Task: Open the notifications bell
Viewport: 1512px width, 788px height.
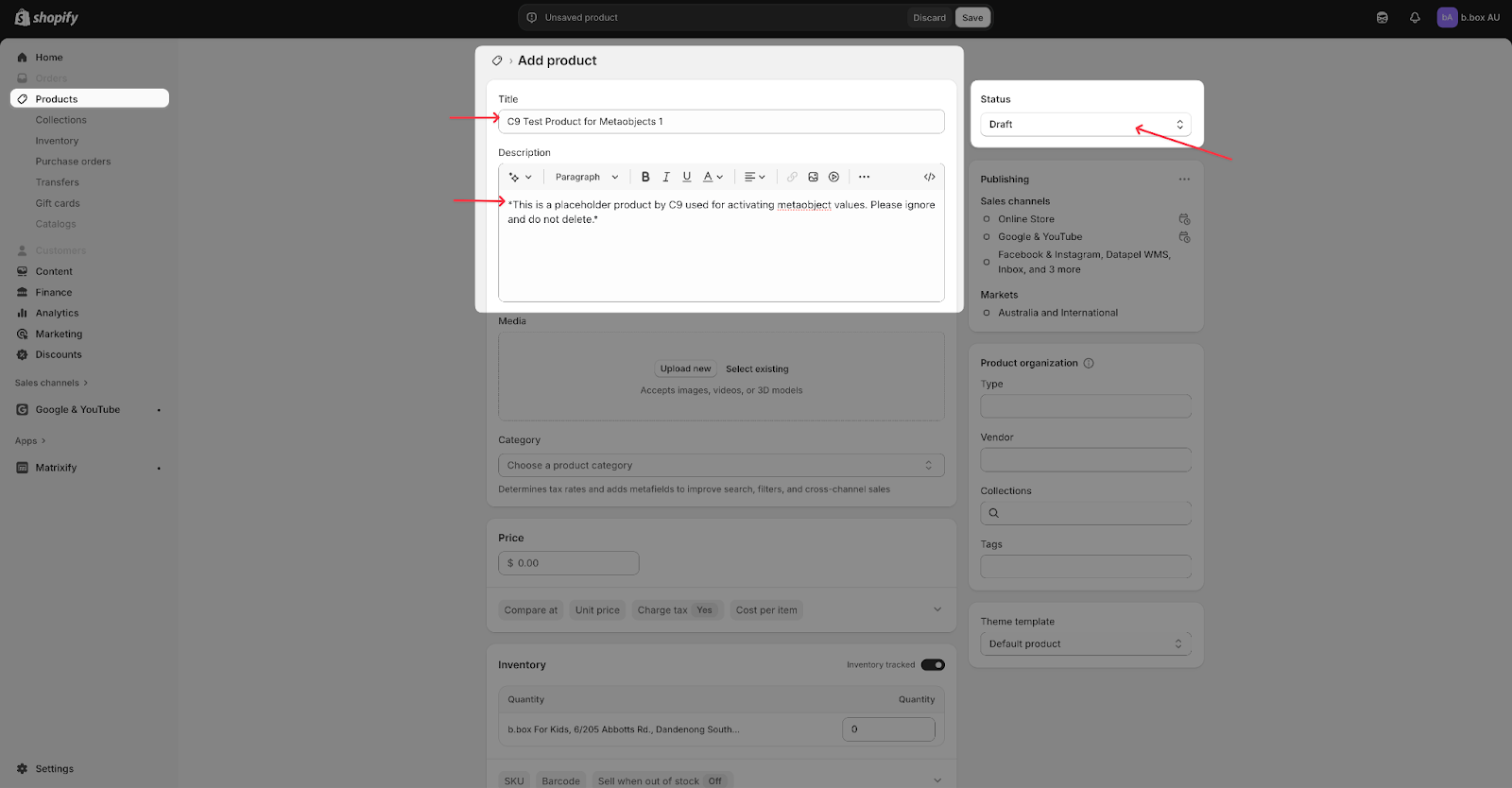Action: pyautogui.click(x=1415, y=18)
